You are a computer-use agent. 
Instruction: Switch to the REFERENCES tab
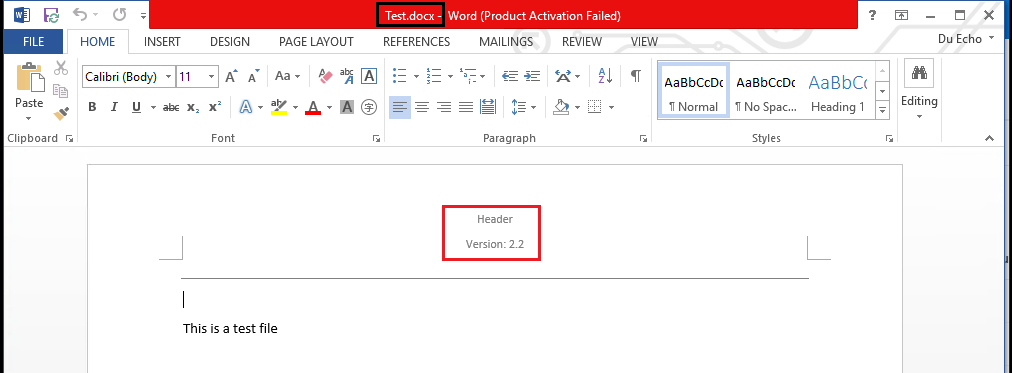click(x=416, y=42)
